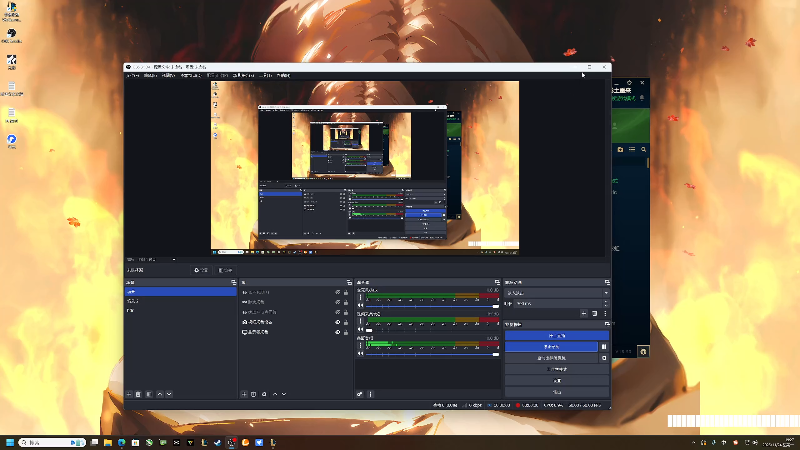Pause recording with the pause icon
Screen dimensions: 800x450
[x=604, y=347]
